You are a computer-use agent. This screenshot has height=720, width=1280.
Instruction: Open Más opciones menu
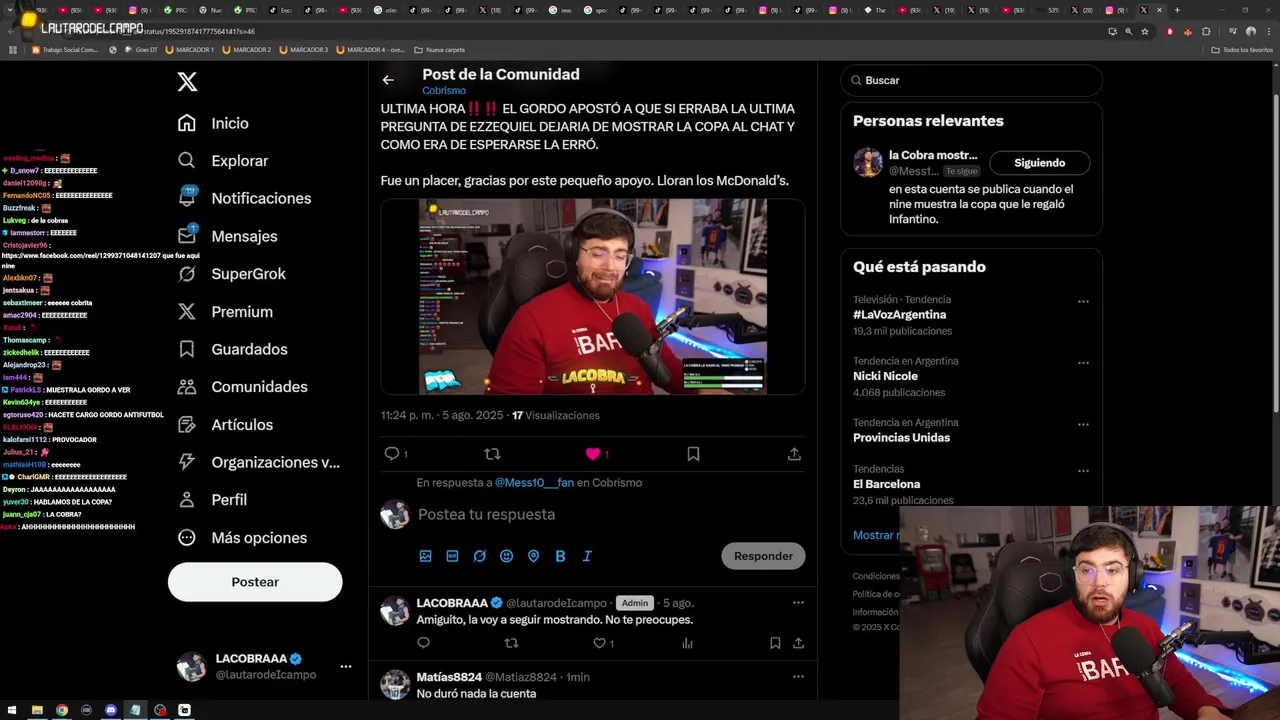tap(241, 538)
